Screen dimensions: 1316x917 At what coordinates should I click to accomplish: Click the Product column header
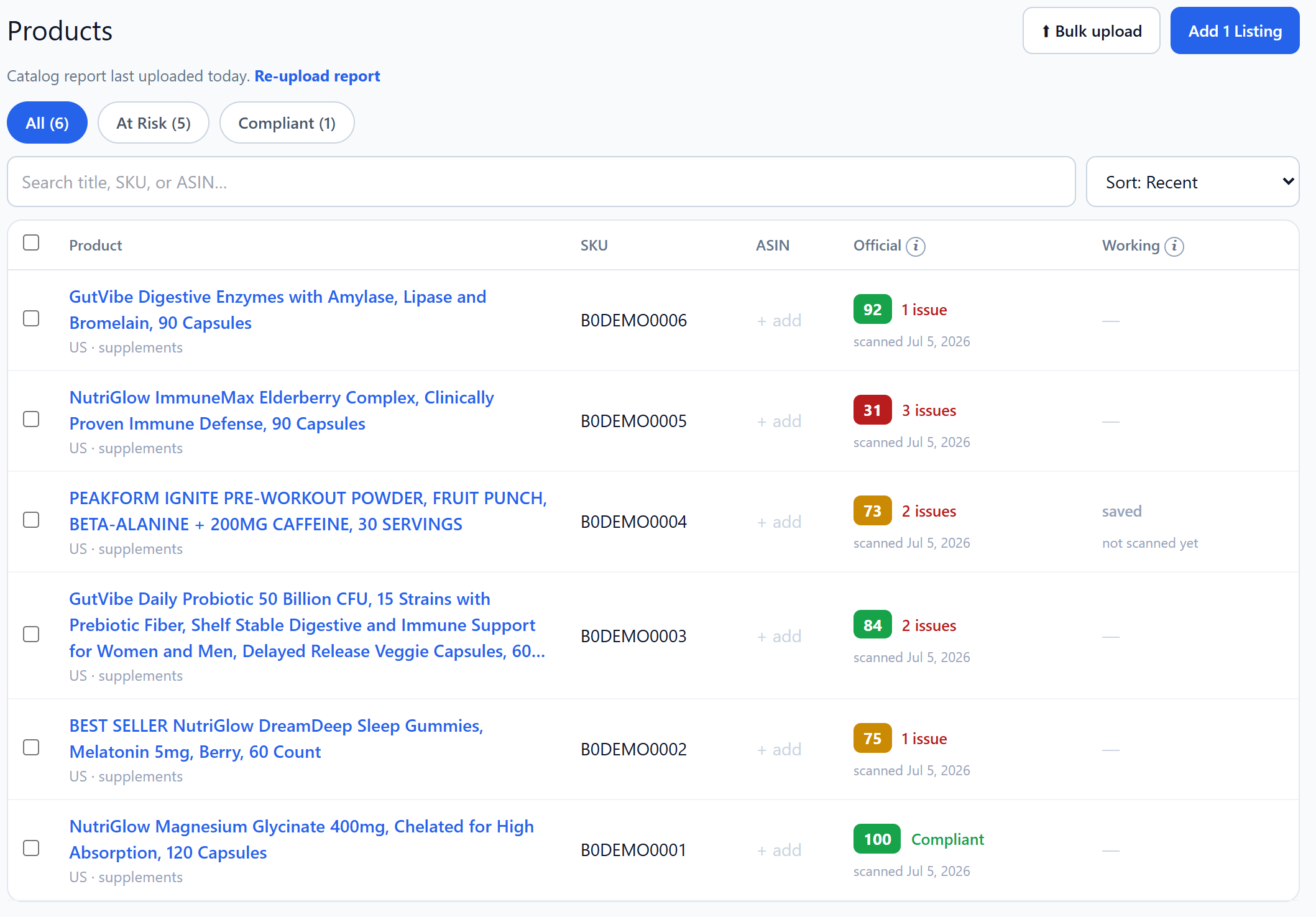pos(96,246)
